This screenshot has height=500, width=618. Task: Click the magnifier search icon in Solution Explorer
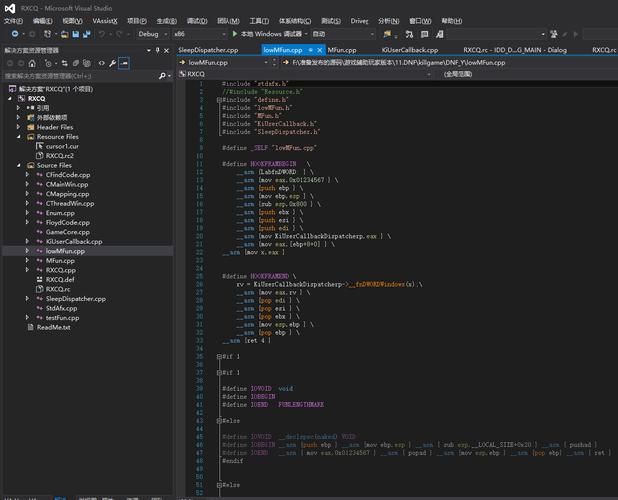[x=162, y=76]
